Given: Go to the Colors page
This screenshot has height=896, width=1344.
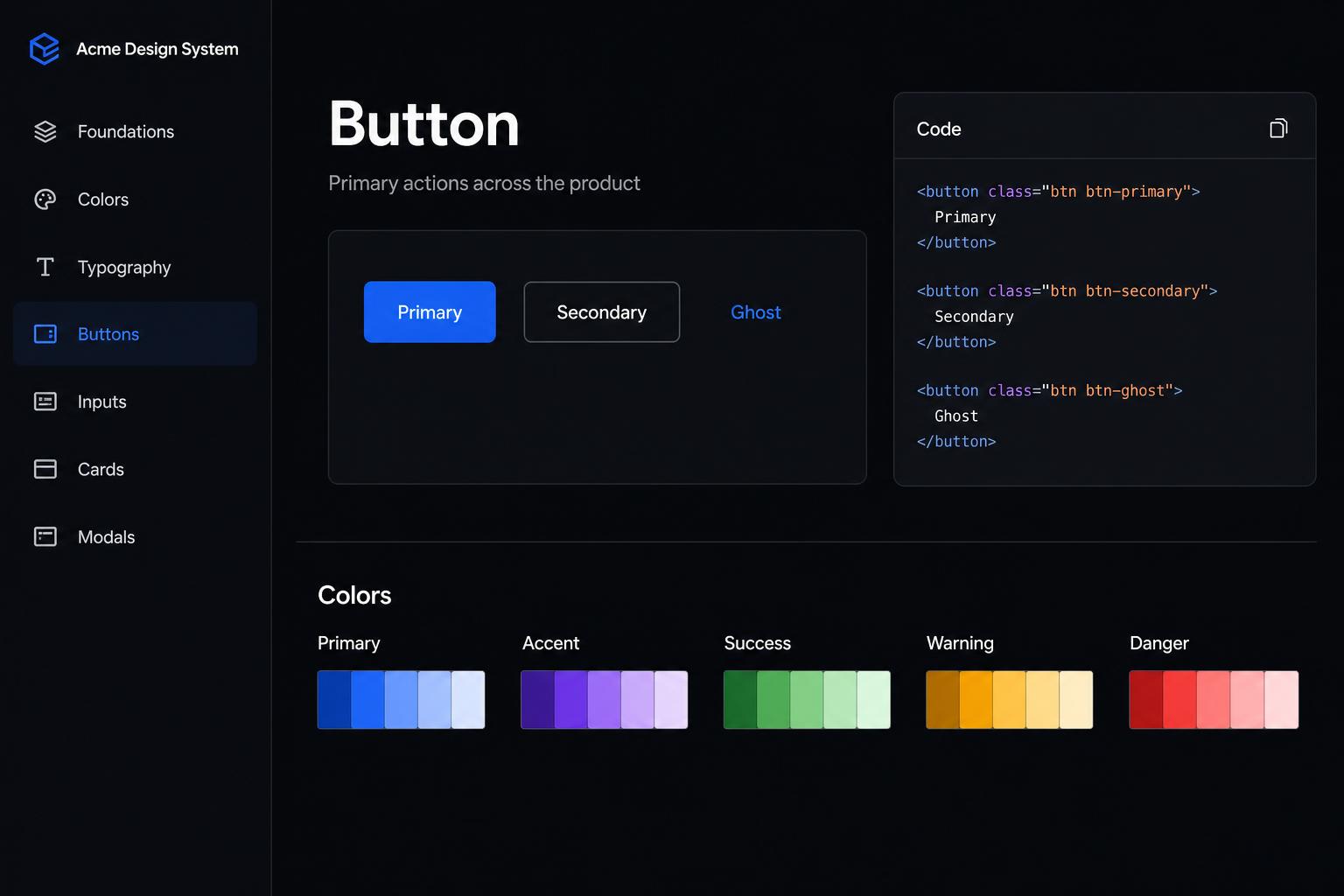Looking at the screenshot, I should coord(135,199).
